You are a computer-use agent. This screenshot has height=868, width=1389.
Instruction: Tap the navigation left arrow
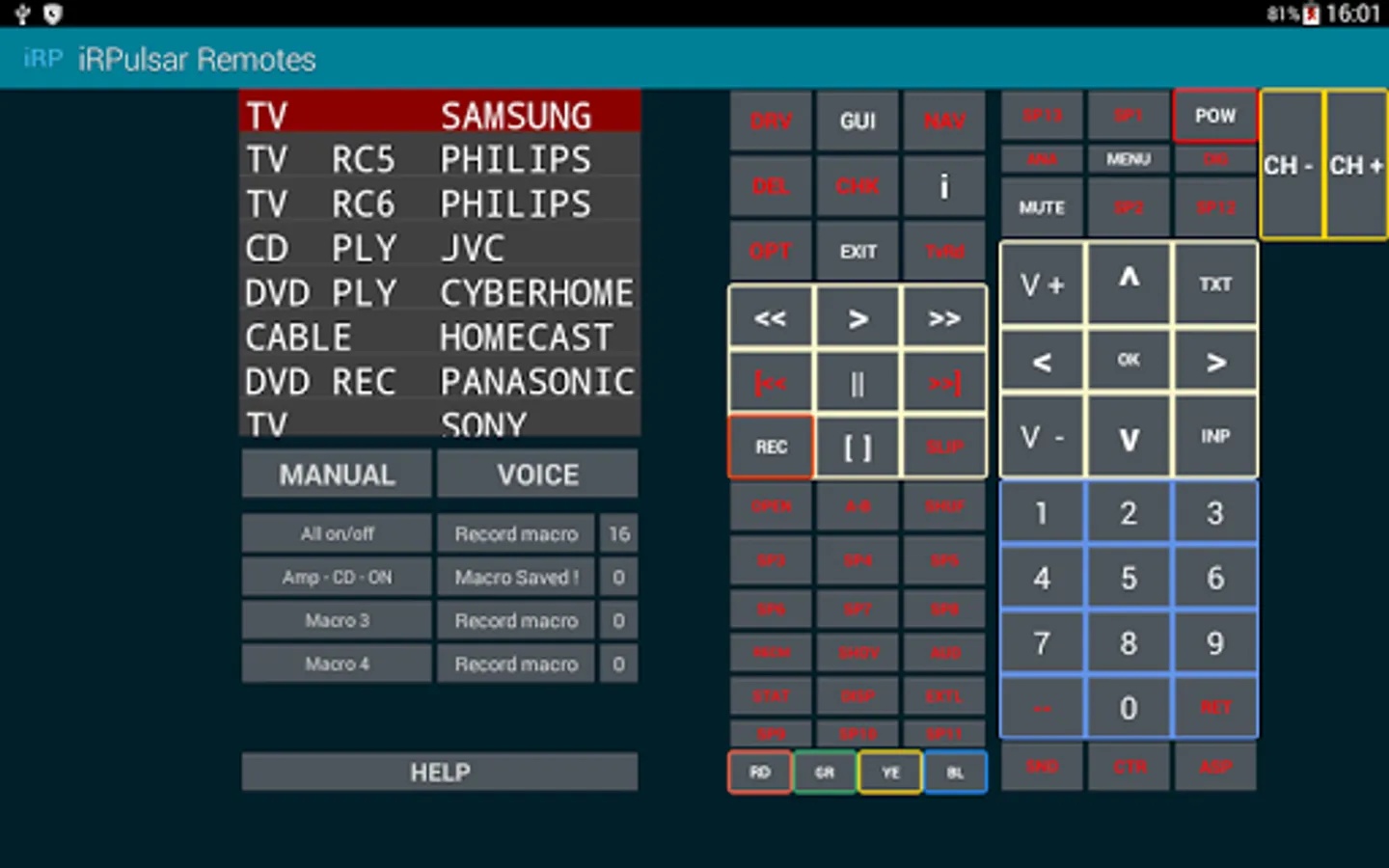tap(1042, 361)
